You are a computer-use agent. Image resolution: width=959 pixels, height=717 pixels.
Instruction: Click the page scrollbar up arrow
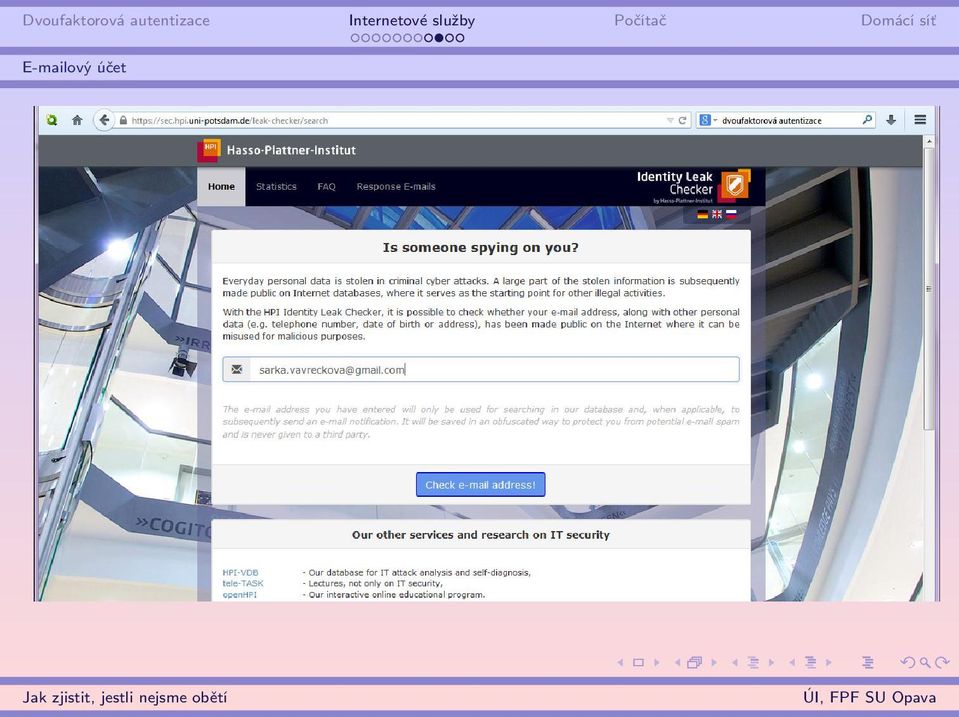[x=930, y=141]
